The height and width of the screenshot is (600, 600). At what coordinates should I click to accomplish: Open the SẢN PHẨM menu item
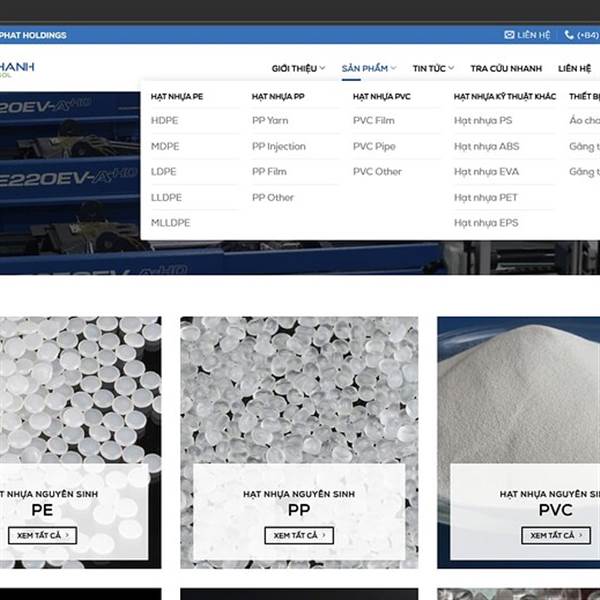[x=365, y=68]
